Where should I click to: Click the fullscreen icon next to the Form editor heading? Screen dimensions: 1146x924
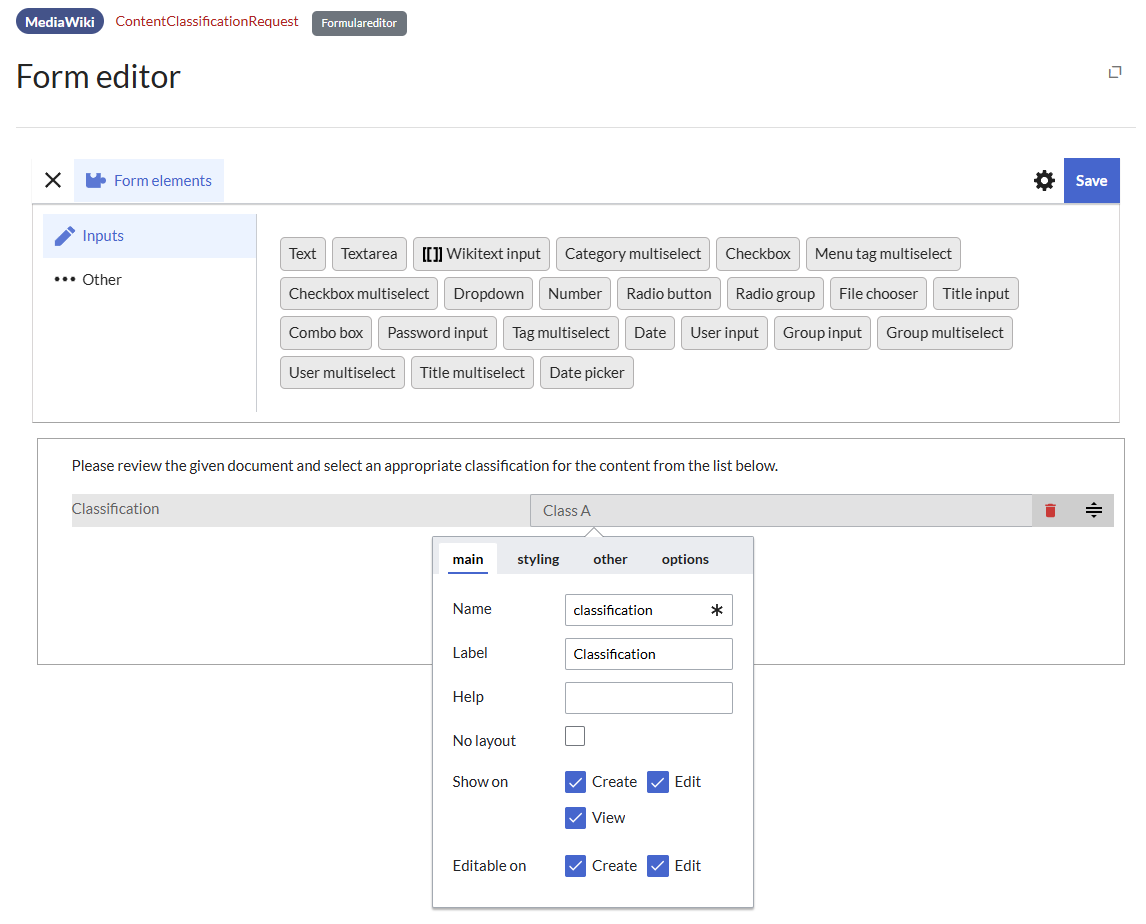pos(1115,72)
